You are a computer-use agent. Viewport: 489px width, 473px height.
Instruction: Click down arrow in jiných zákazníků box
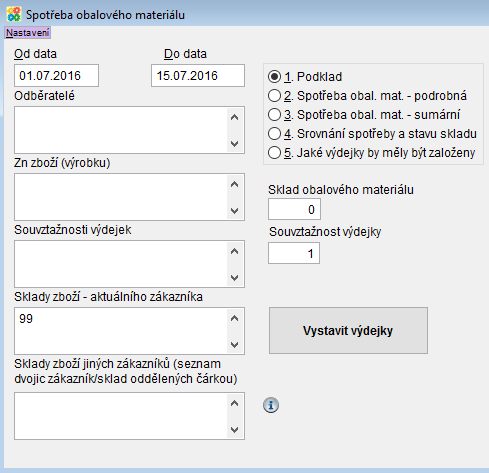pos(235,430)
